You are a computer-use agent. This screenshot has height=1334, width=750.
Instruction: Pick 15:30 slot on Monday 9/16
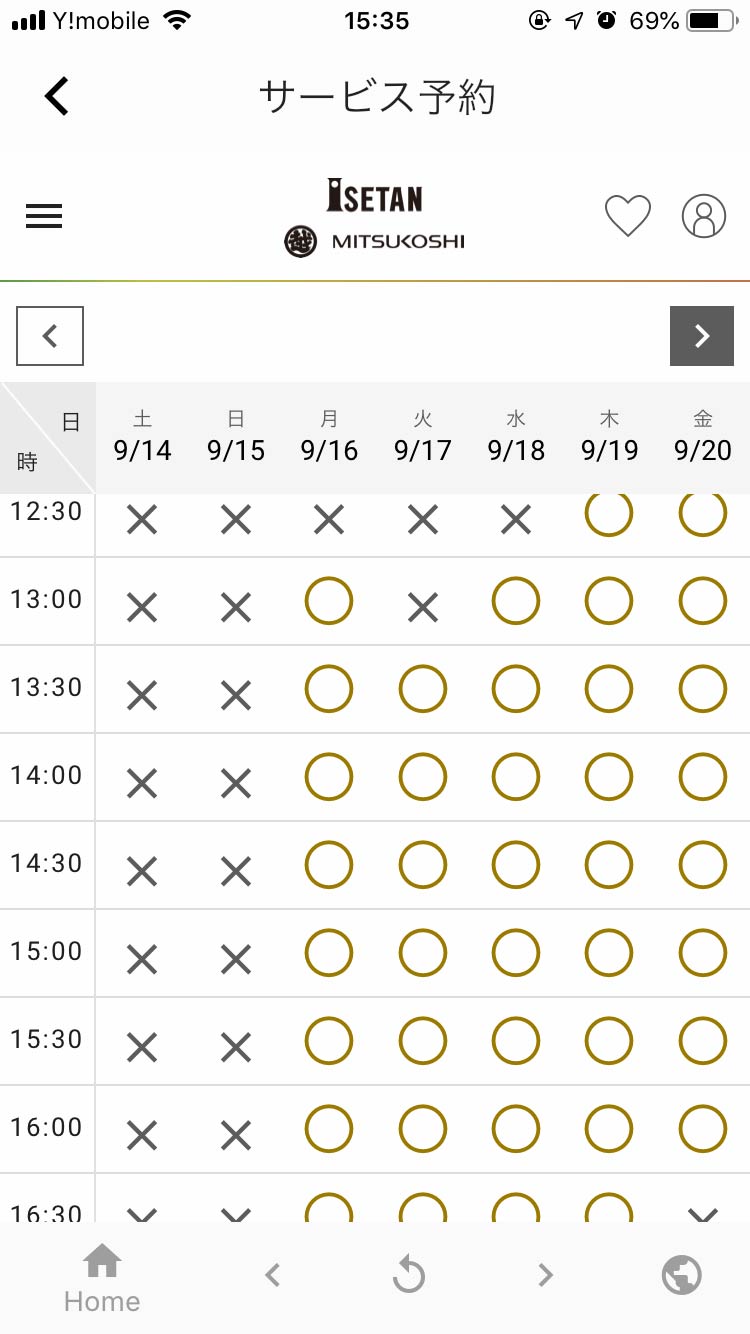coord(329,1041)
